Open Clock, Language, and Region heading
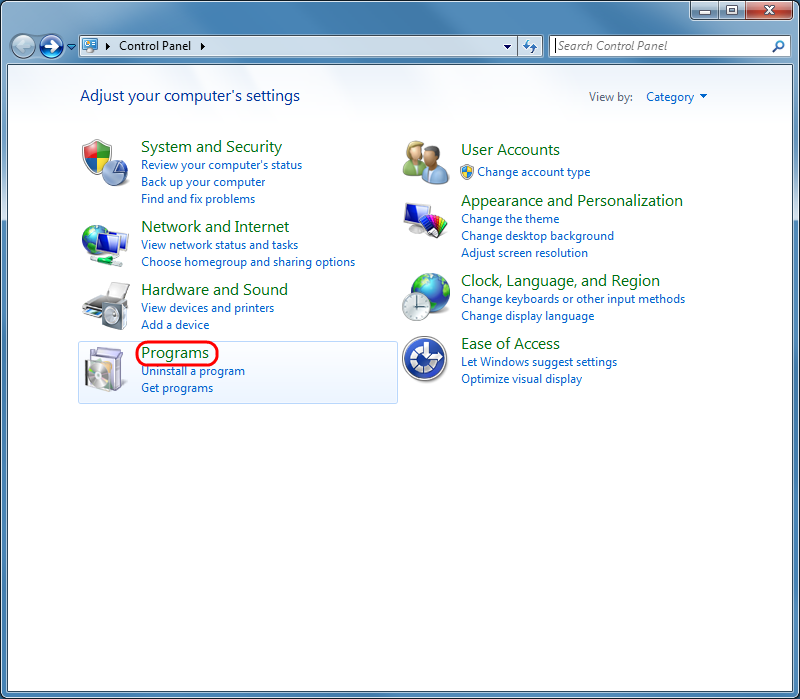Image resolution: width=800 pixels, height=699 pixels. [x=560, y=281]
